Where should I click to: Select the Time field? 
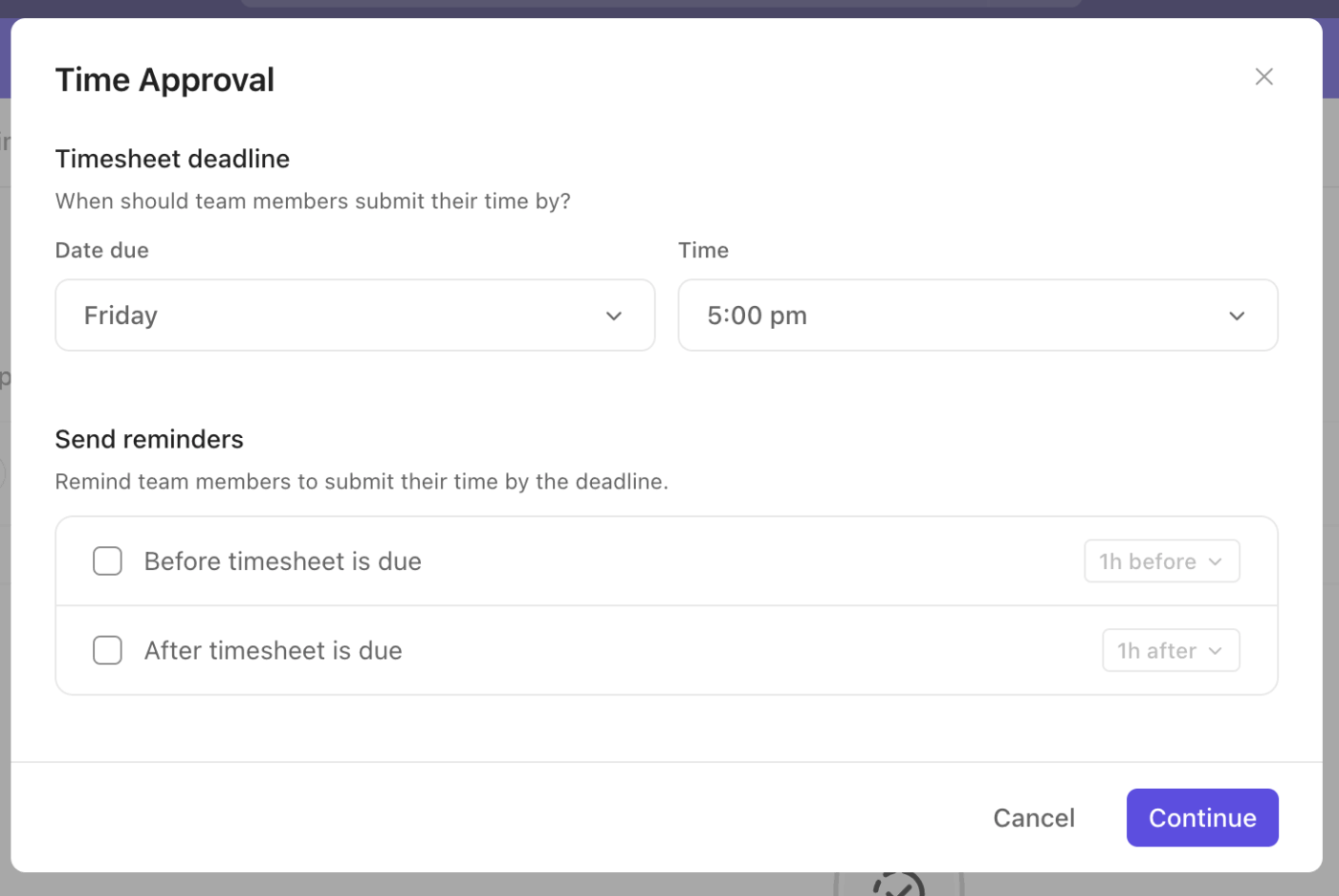click(977, 315)
